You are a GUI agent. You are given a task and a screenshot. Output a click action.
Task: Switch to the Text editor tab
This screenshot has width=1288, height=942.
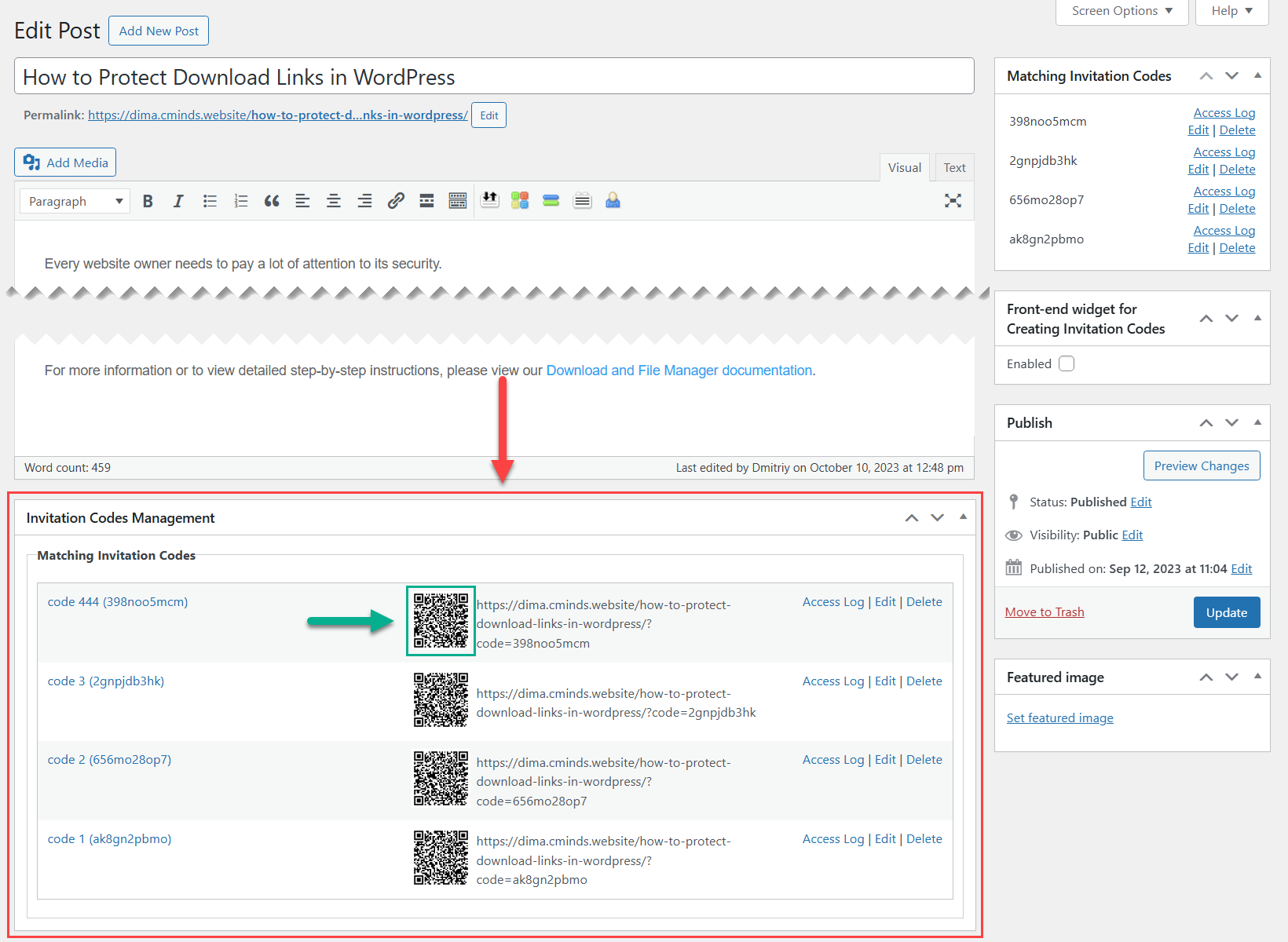(954, 168)
